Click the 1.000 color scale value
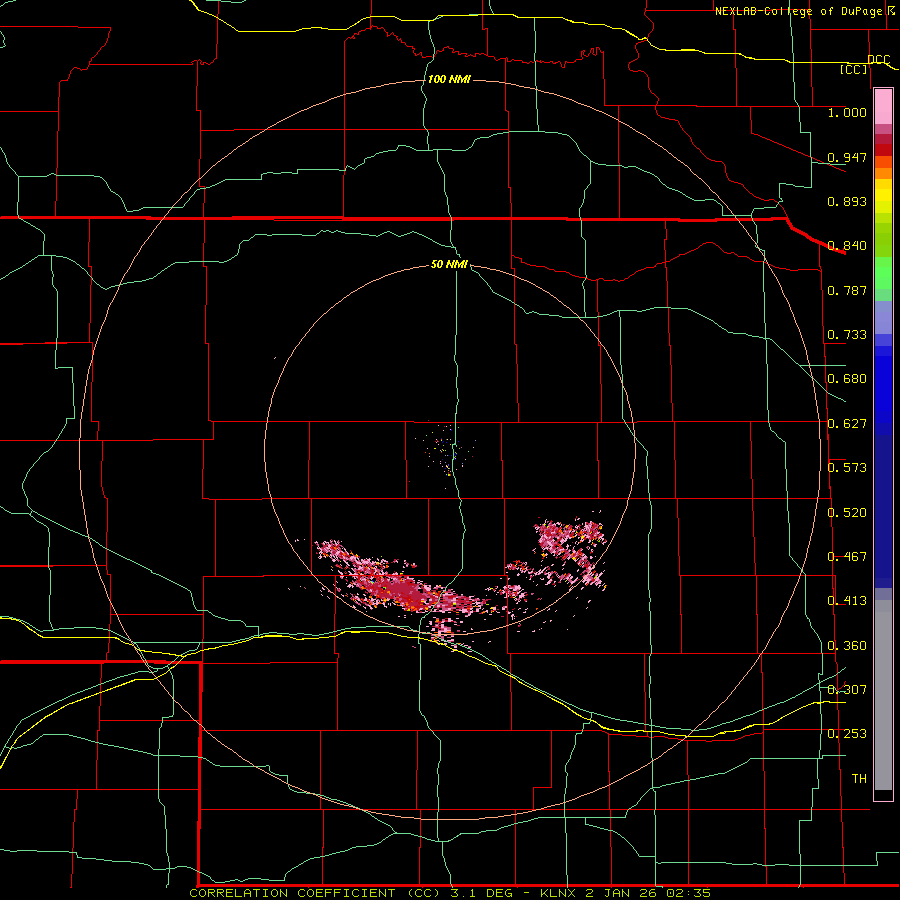Screen dimensions: 900x900 tap(847, 112)
